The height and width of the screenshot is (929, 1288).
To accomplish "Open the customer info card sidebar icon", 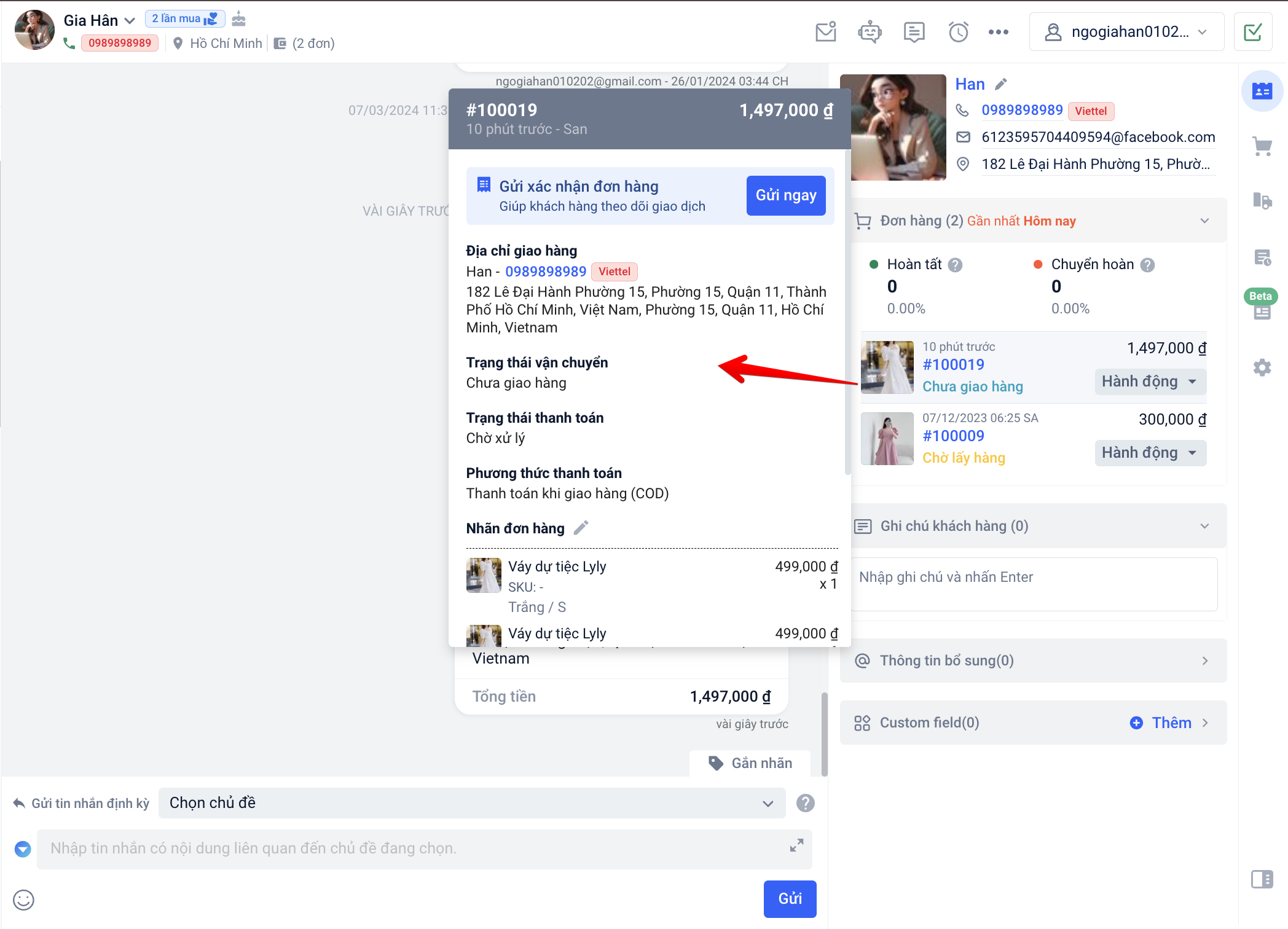I will pos(1262,91).
